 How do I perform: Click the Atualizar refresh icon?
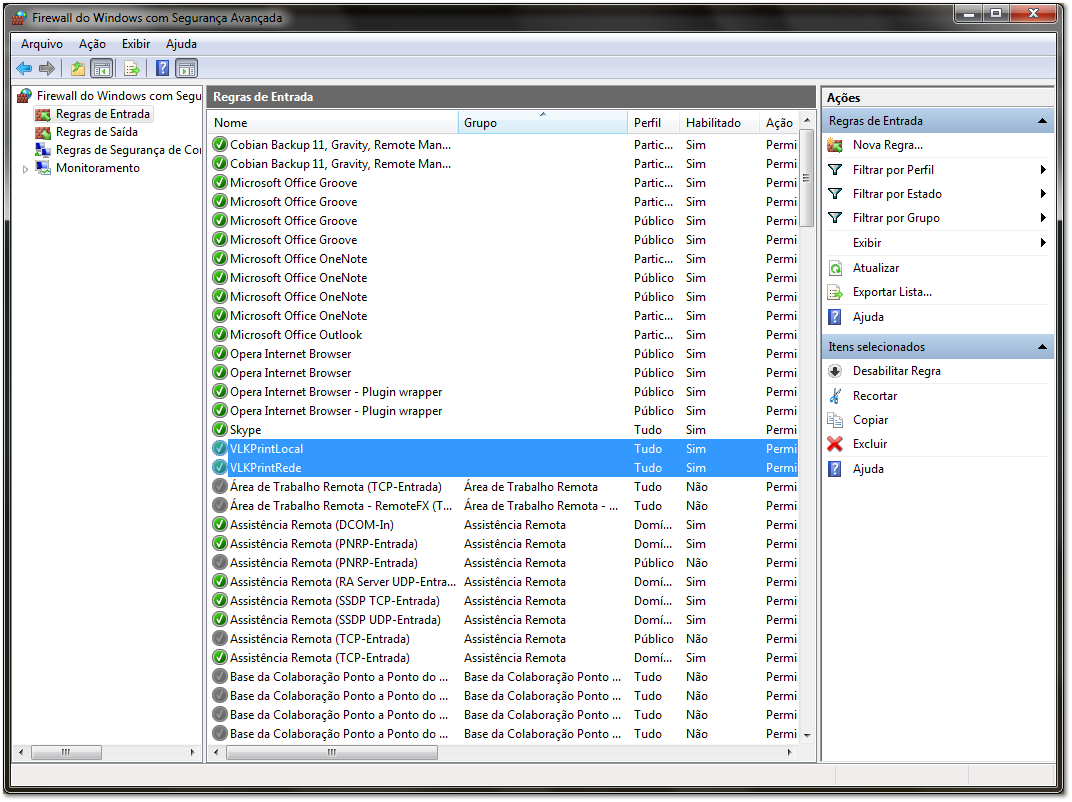835,268
